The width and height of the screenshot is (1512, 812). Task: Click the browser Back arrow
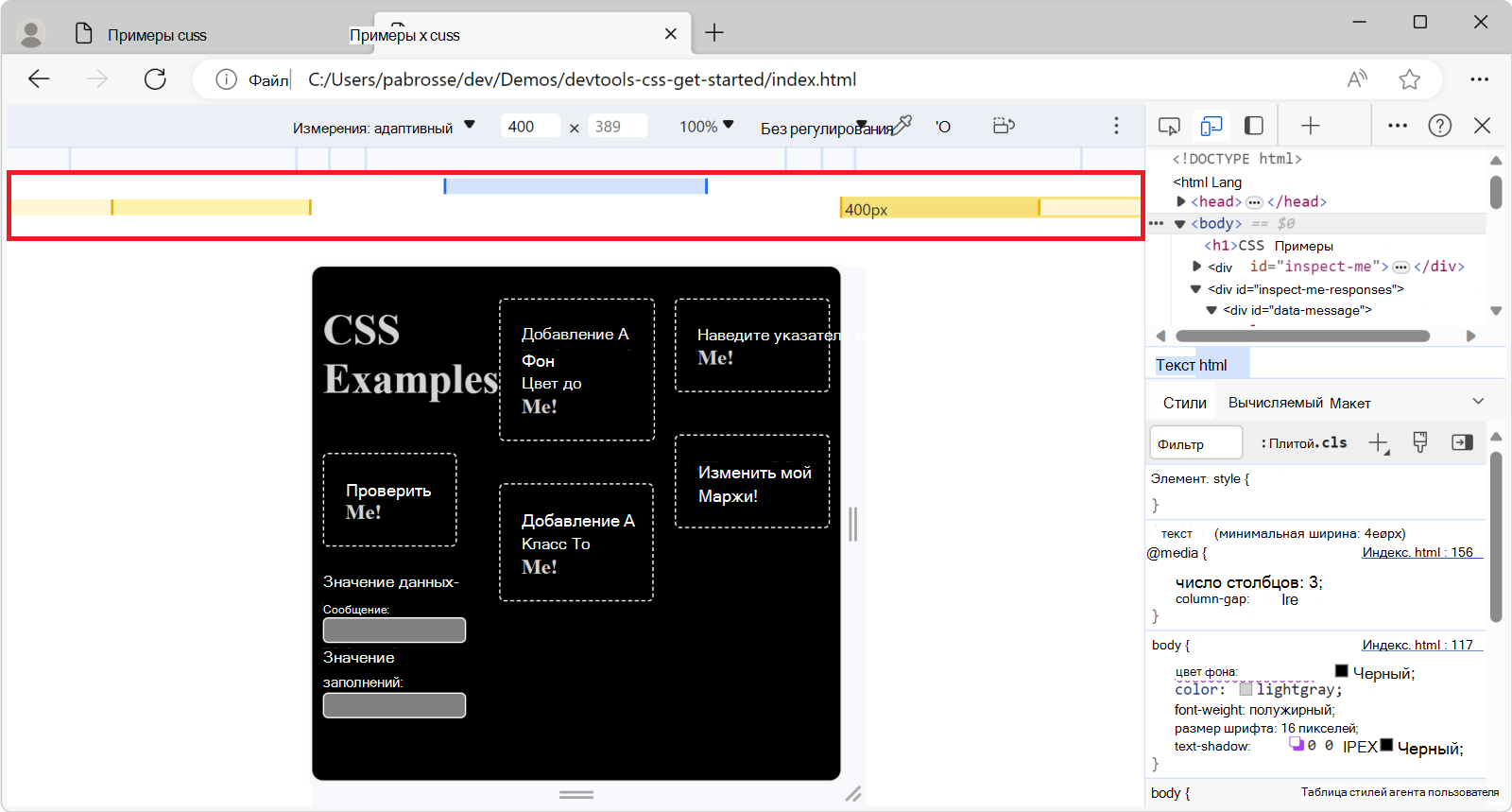click(x=39, y=79)
